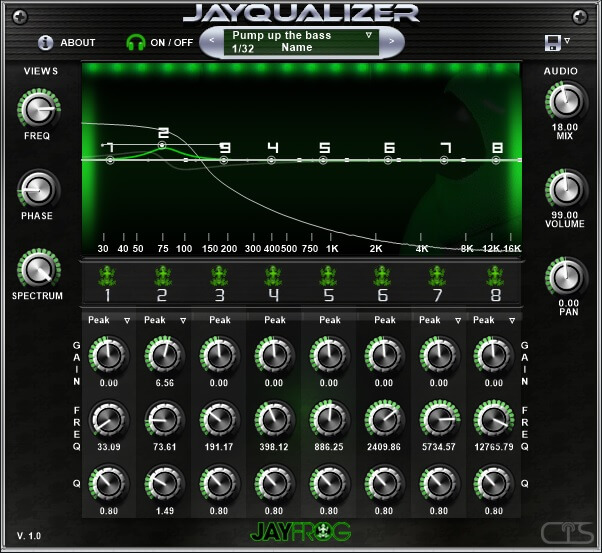
Task: Click the band 6 frog icon
Action: coord(383,276)
